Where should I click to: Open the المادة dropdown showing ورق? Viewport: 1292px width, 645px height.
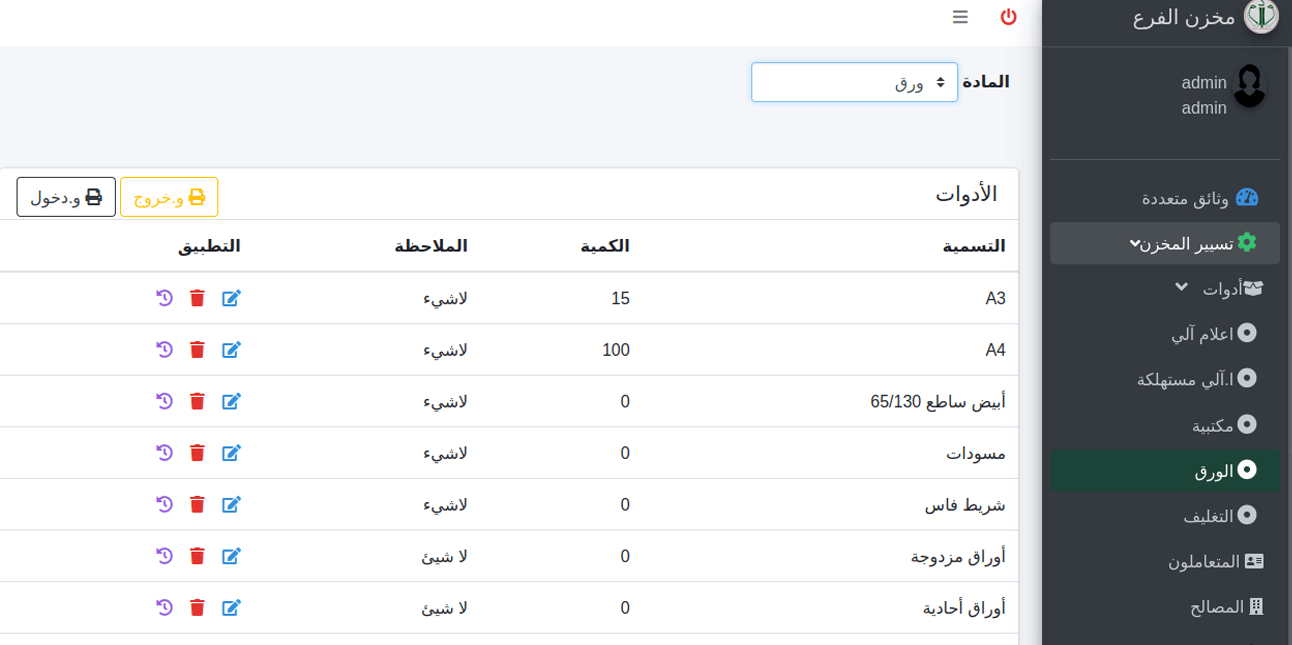point(854,82)
